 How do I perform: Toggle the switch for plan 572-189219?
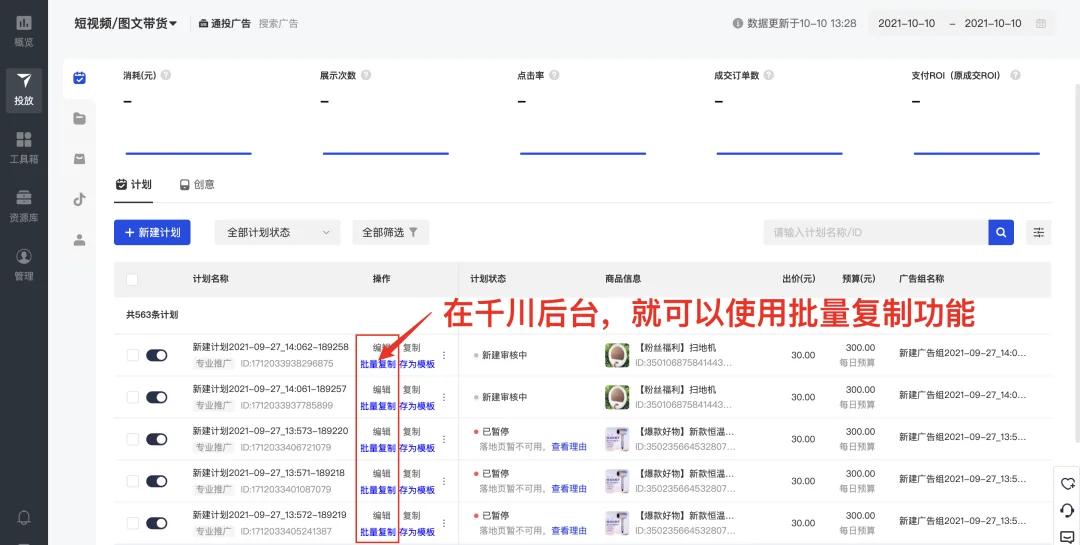point(156,523)
